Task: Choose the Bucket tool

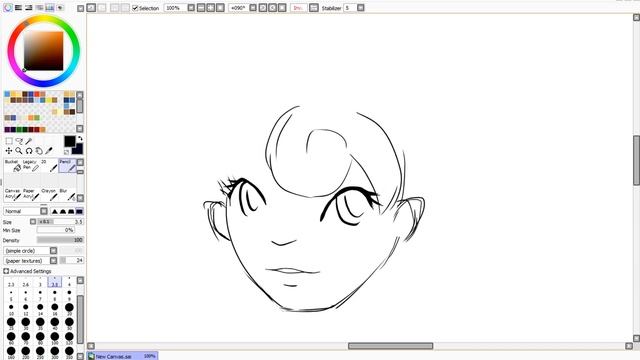Action: tap(13, 165)
